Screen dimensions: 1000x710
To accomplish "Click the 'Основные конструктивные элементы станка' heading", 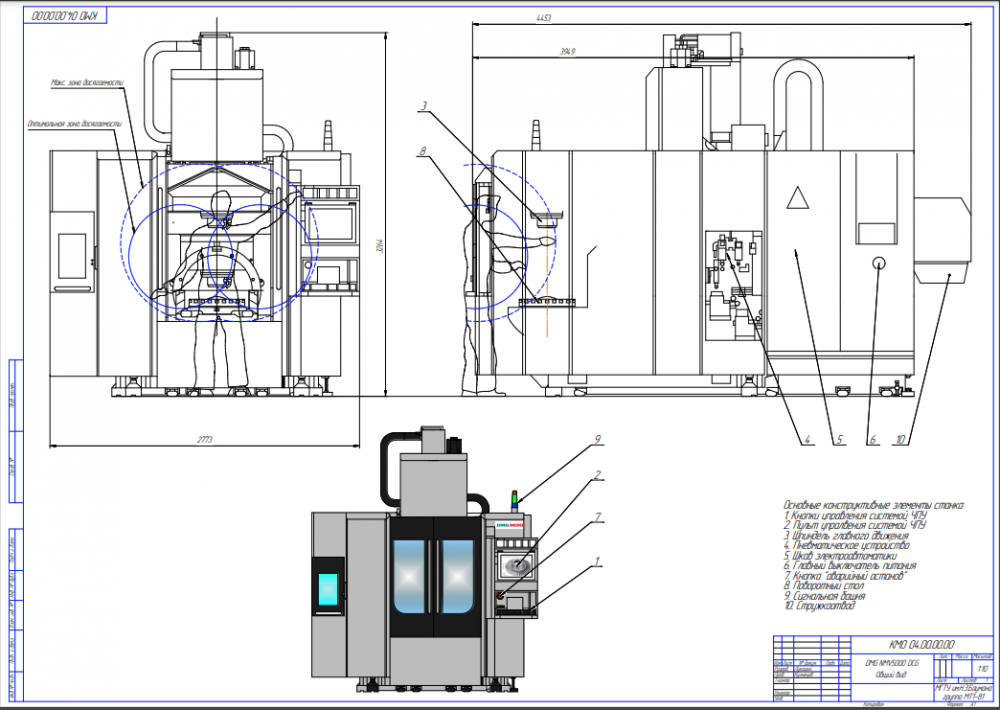I will click(x=872, y=505).
